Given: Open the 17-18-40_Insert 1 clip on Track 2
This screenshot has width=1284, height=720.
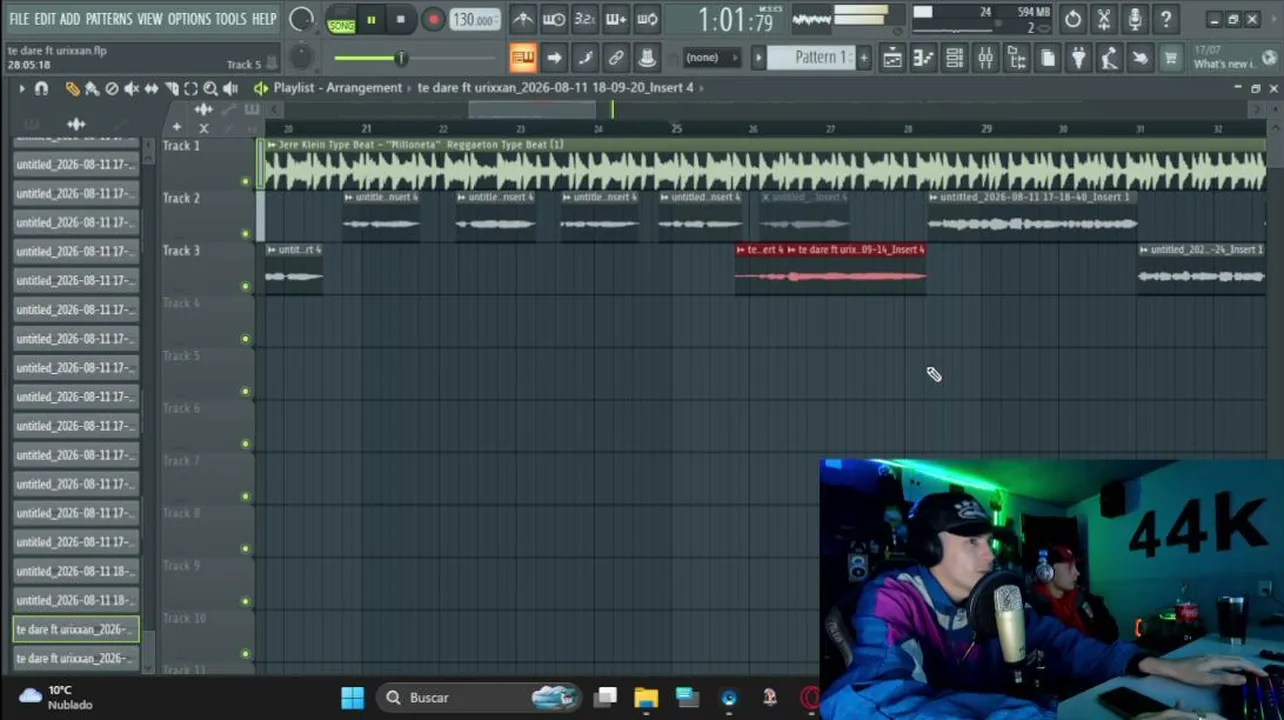Looking at the screenshot, I should pyautogui.click(x=1033, y=215).
